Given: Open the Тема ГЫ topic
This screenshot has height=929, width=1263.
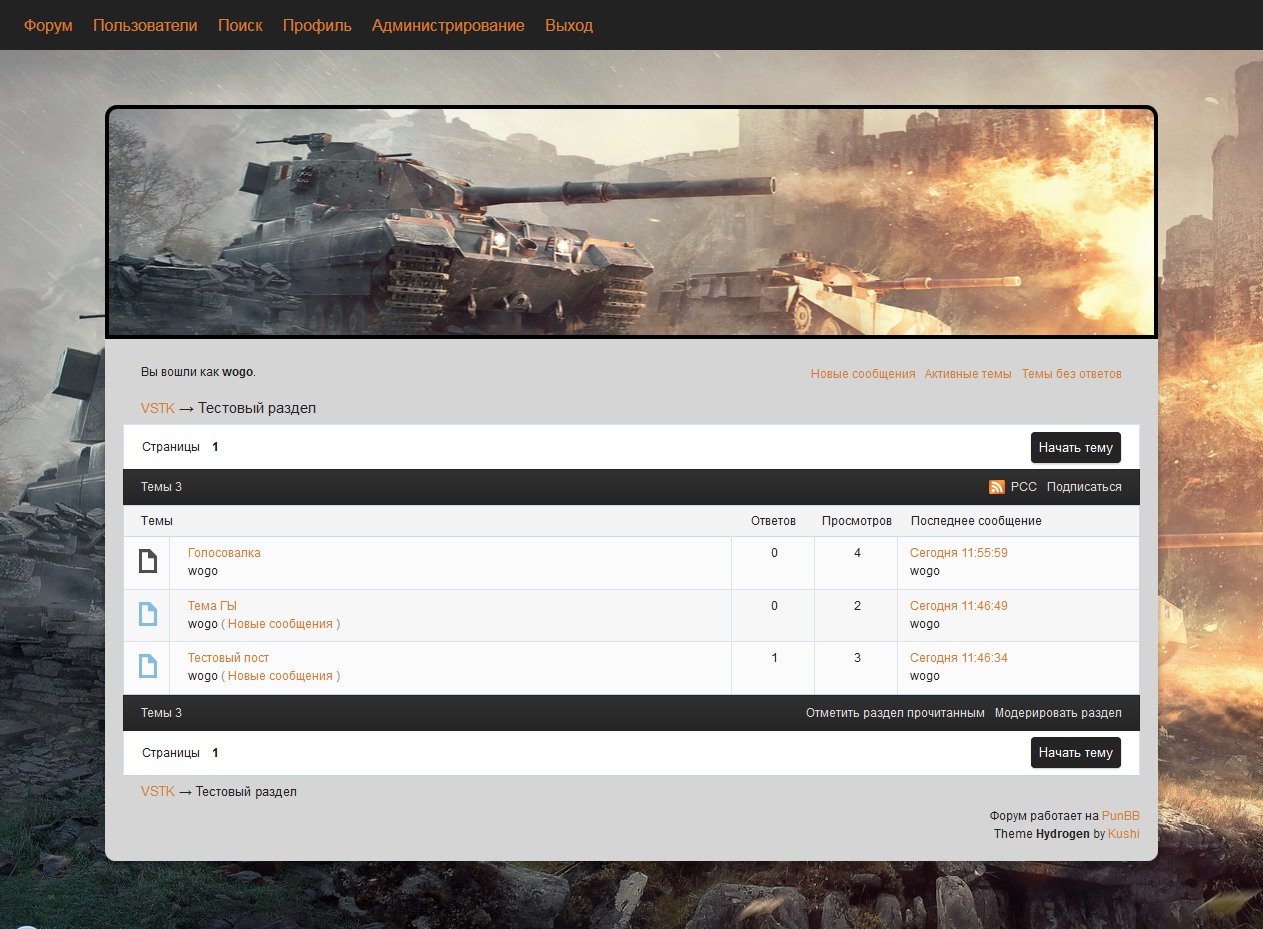Looking at the screenshot, I should click(212, 606).
